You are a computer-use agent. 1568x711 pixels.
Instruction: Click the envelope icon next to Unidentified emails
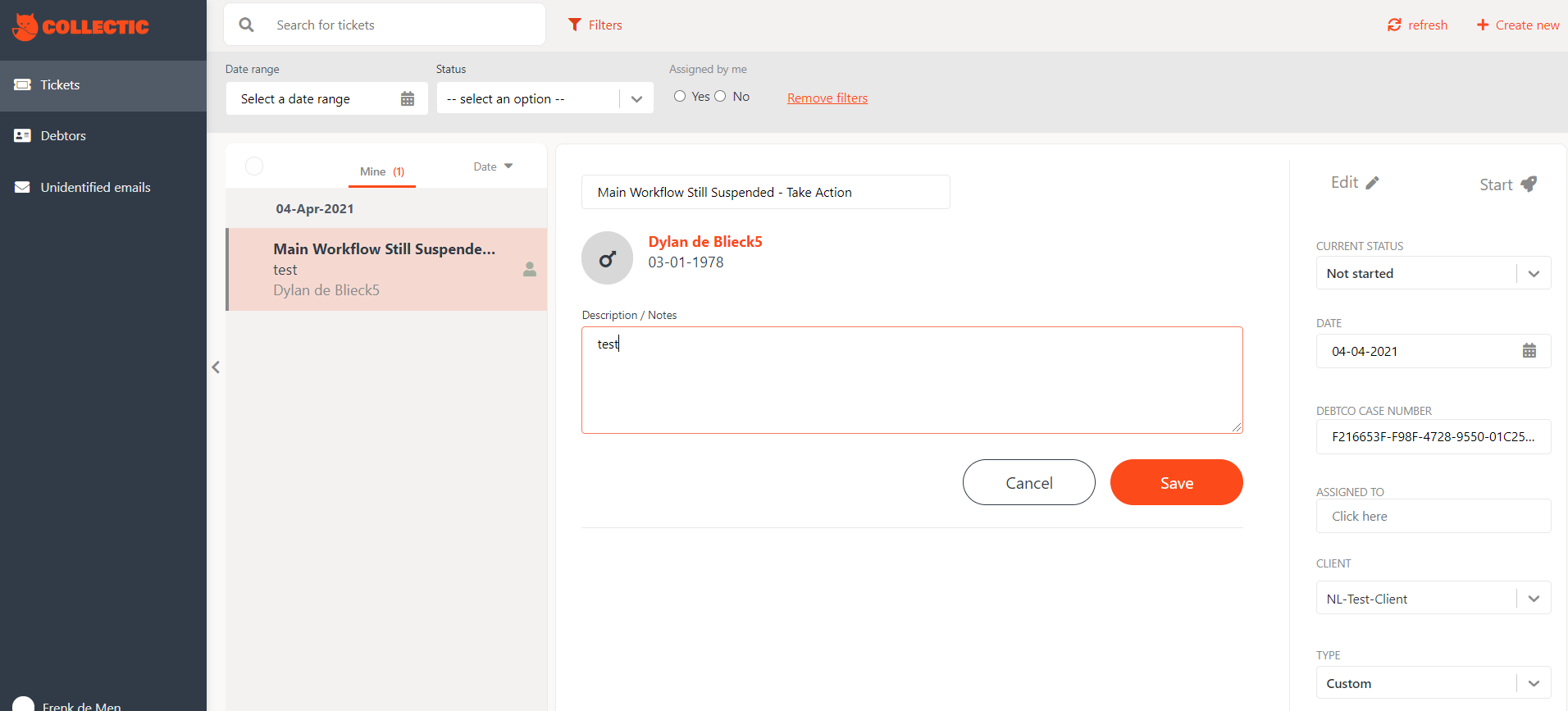point(23,187)
